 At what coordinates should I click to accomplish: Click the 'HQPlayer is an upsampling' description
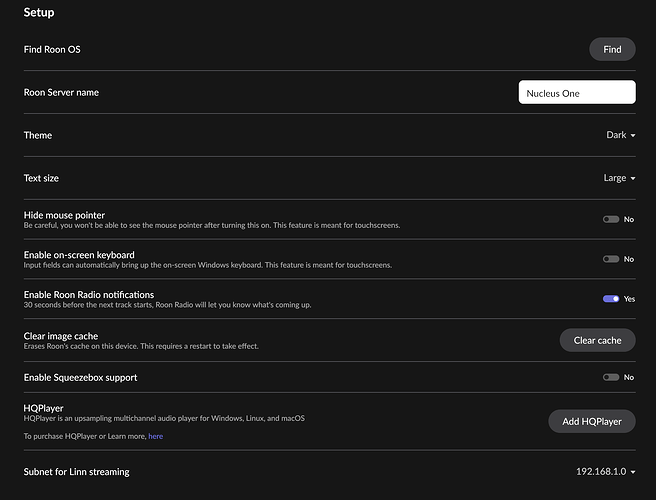click(164, 418)
